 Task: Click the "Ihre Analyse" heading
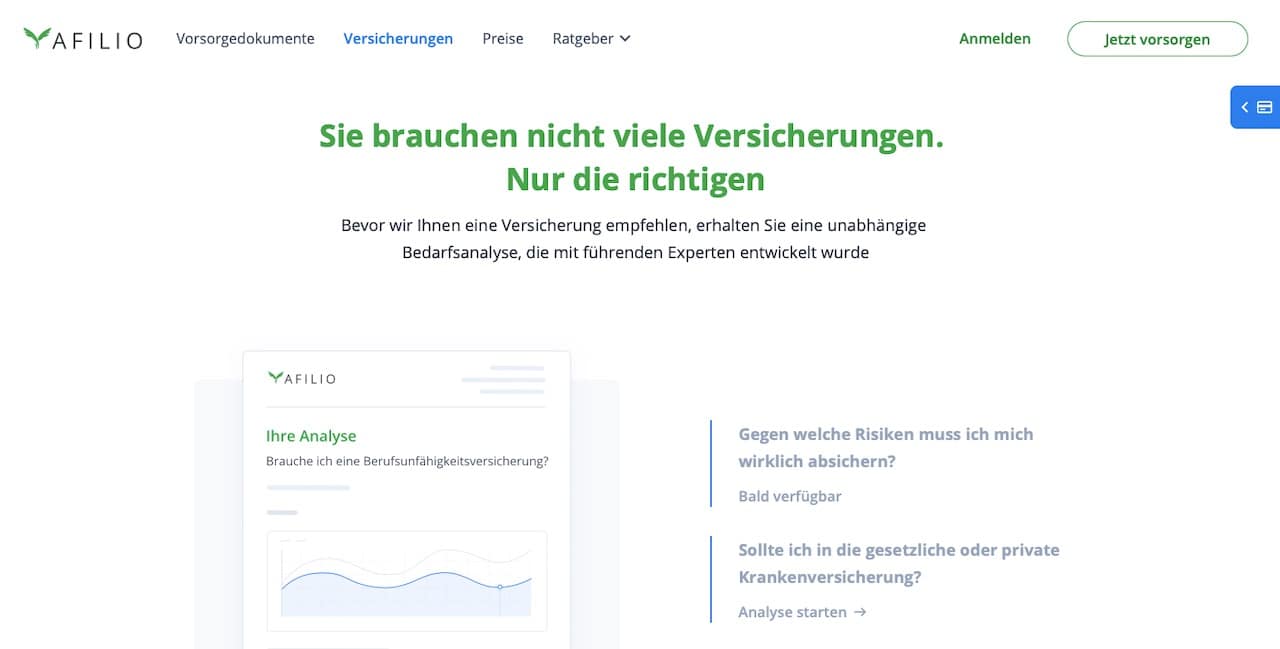click(x=310, y=435)
